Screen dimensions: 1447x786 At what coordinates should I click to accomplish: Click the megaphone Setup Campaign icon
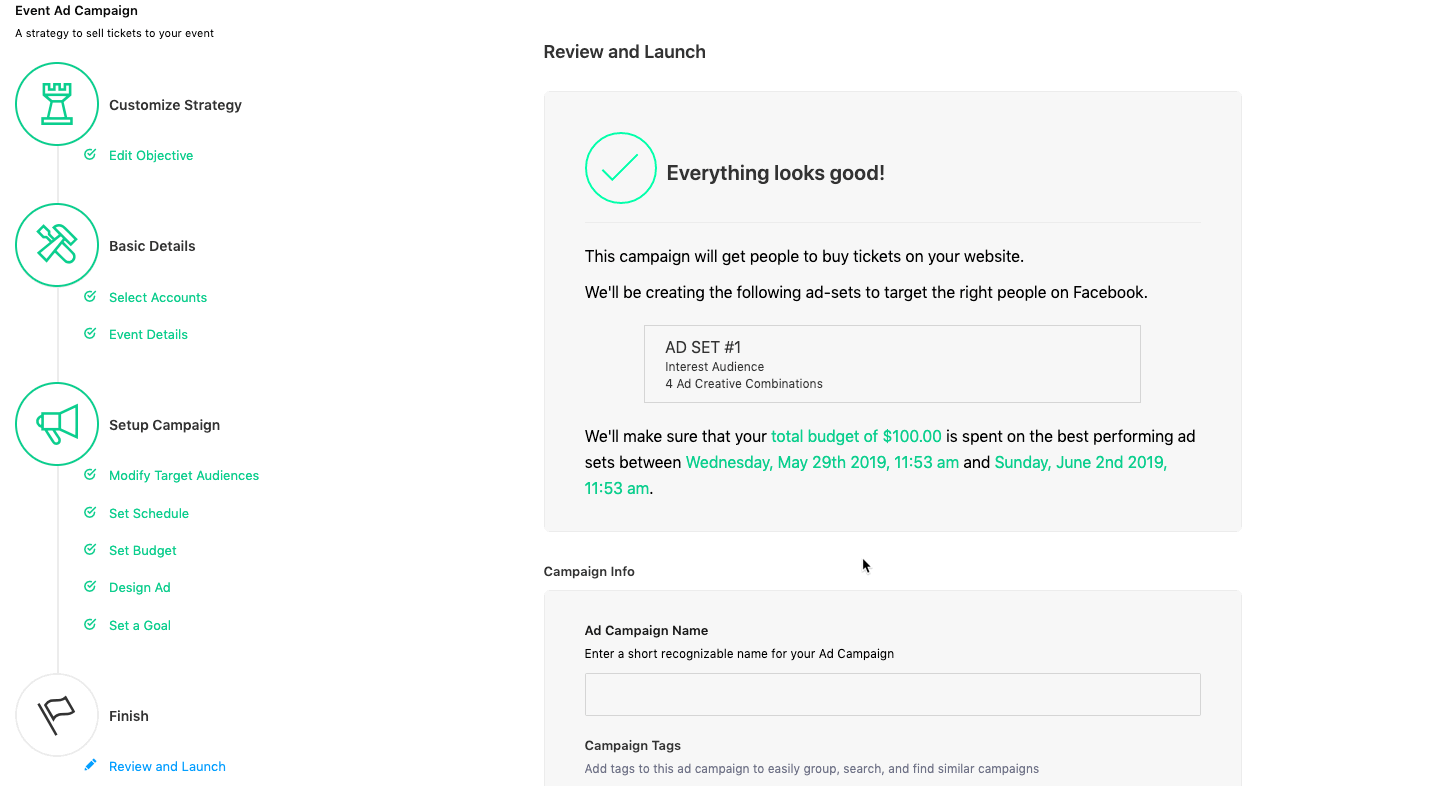57,424
